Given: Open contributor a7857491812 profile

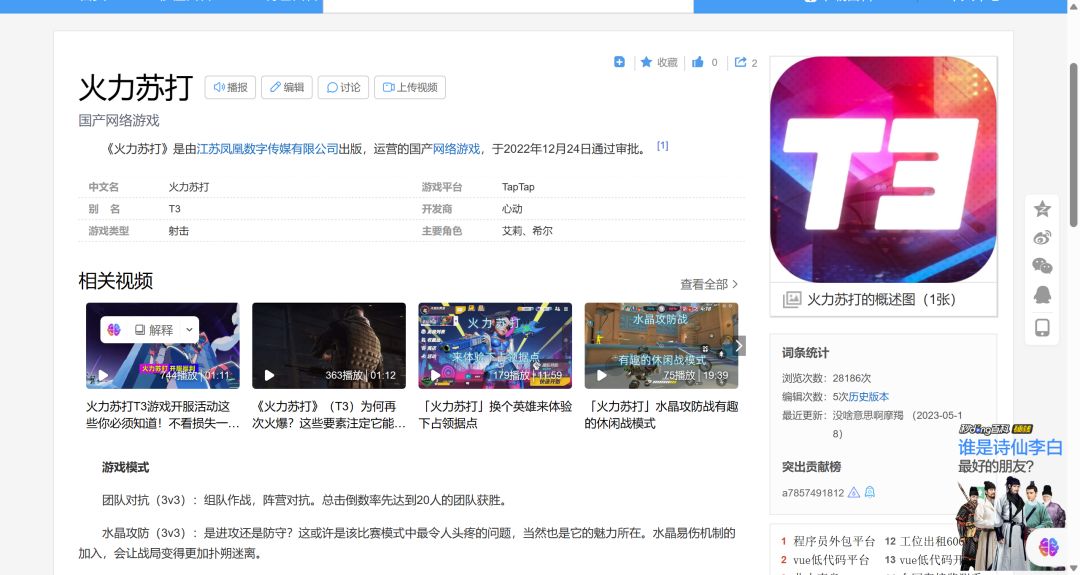Looking at the screenshot, I should pyautogui.click(x=813, y=492).
